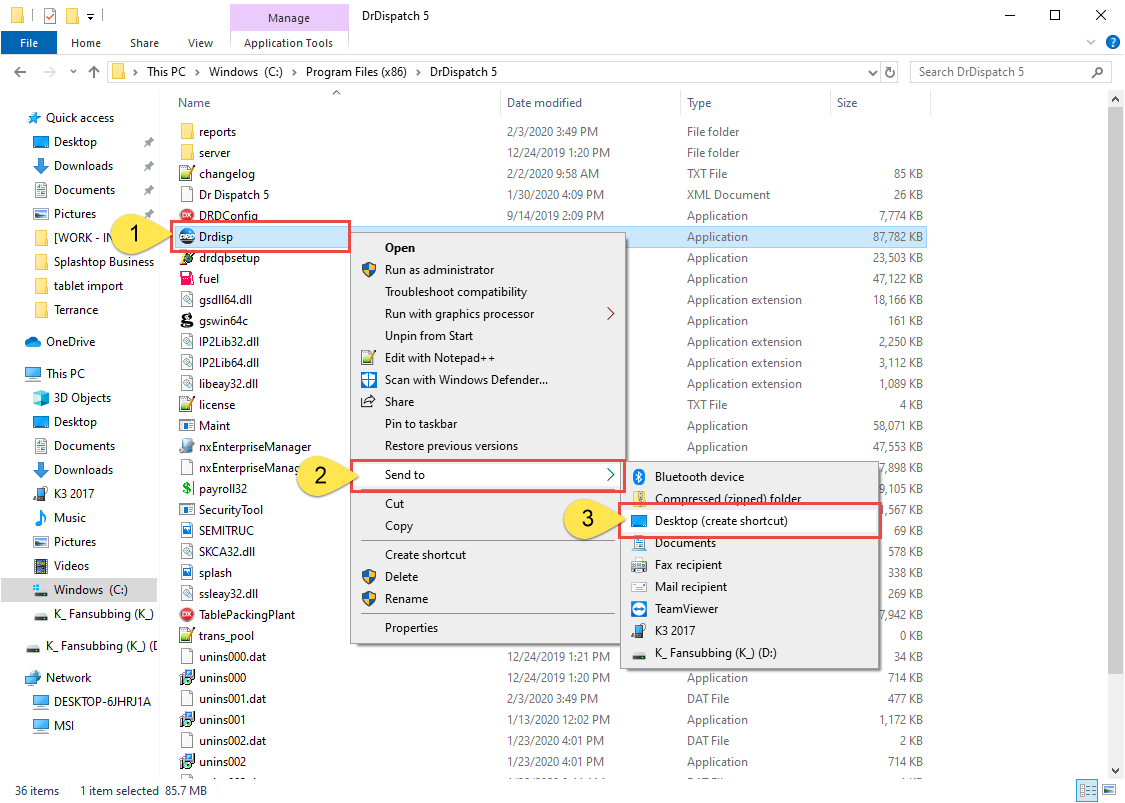Click 'libeay32.dll' file name
1125x803 pixels.
(x=228, y=384)
